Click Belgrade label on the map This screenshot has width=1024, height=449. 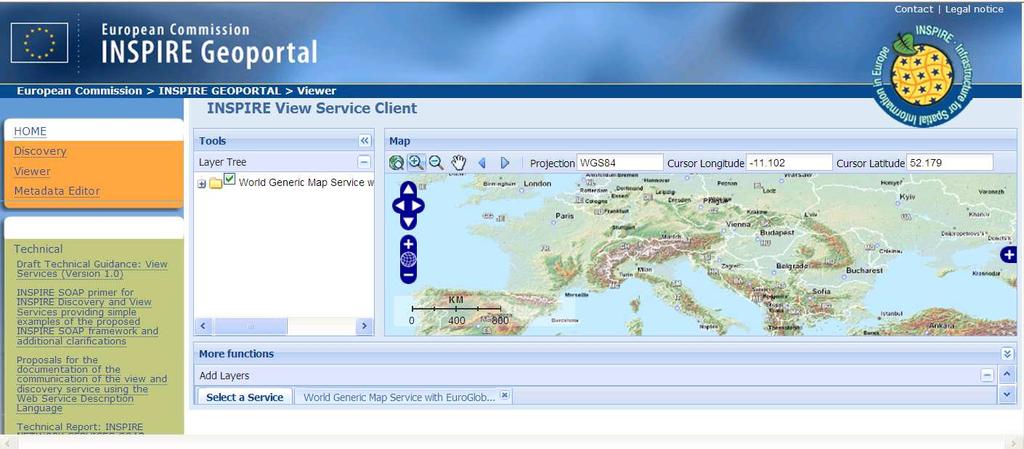[793, 266]
